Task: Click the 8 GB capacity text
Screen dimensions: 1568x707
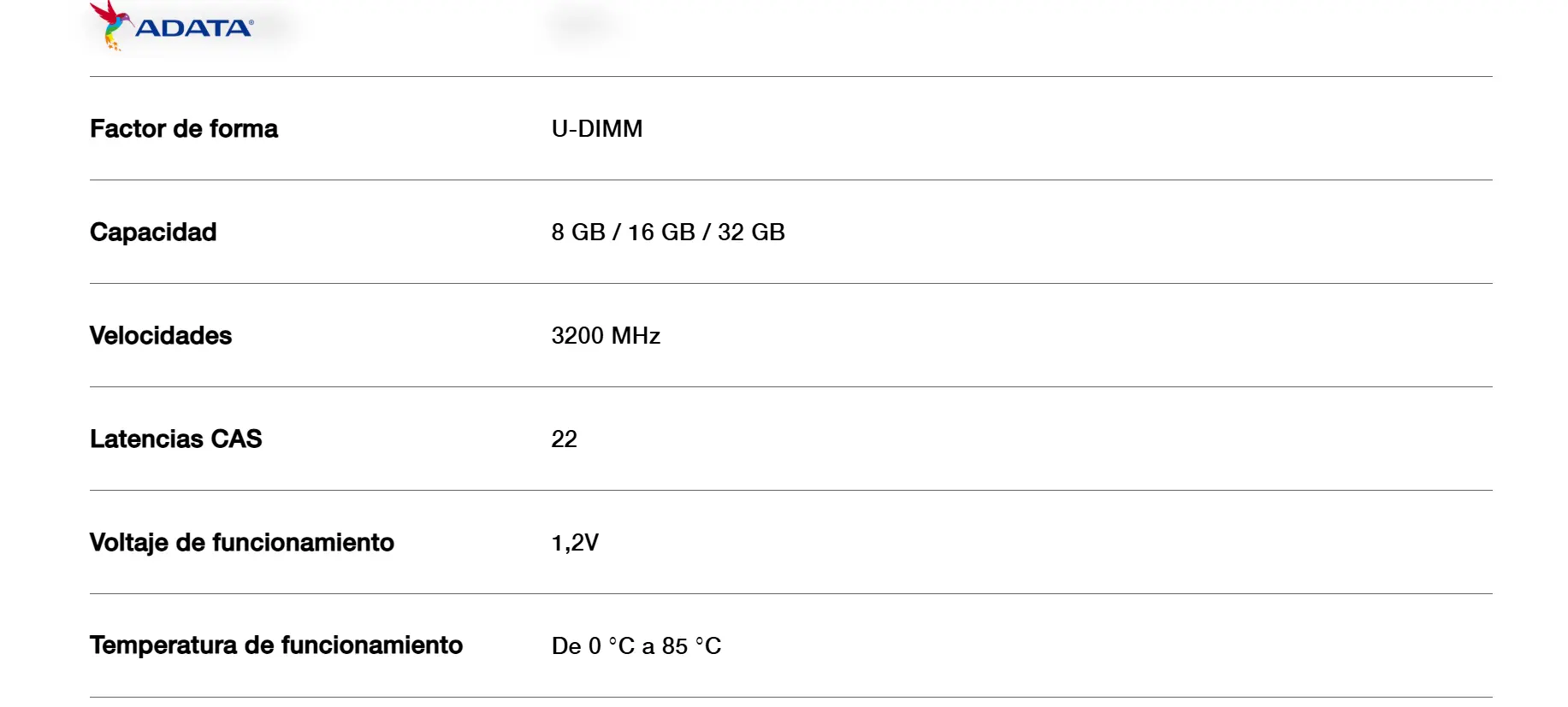Action: (x=578, y=233)
